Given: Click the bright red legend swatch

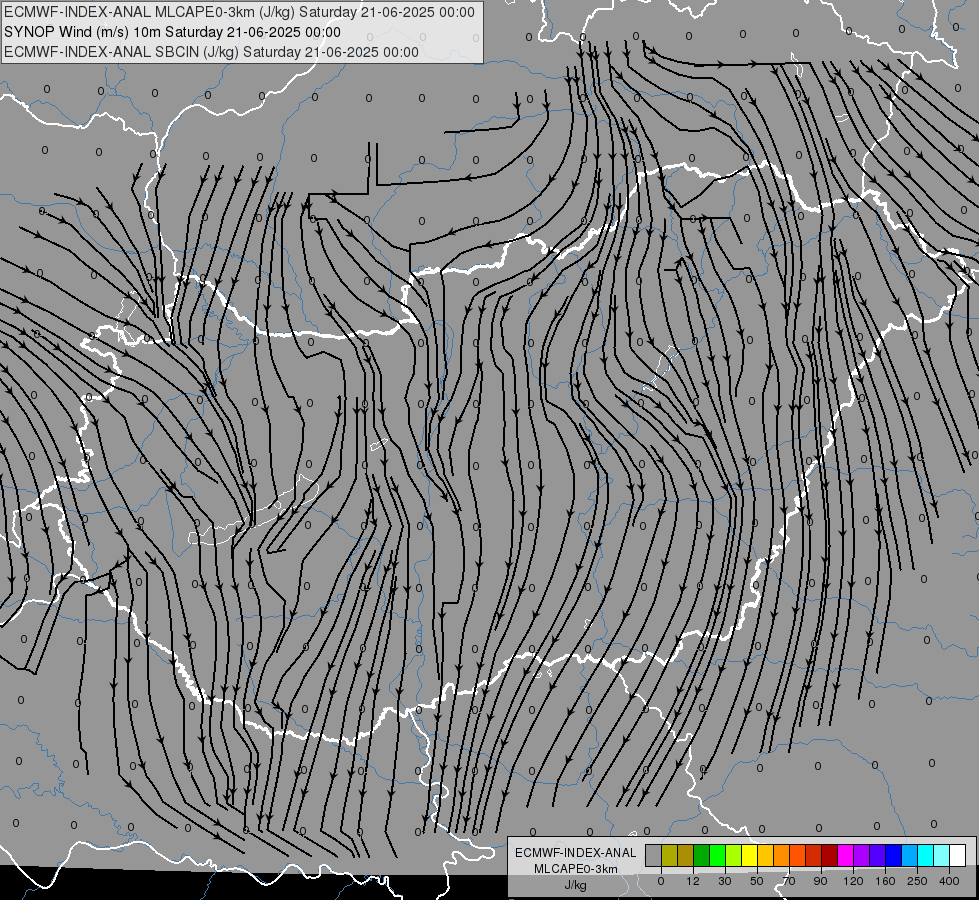Looking at the screenshot, I should (814, 855).
